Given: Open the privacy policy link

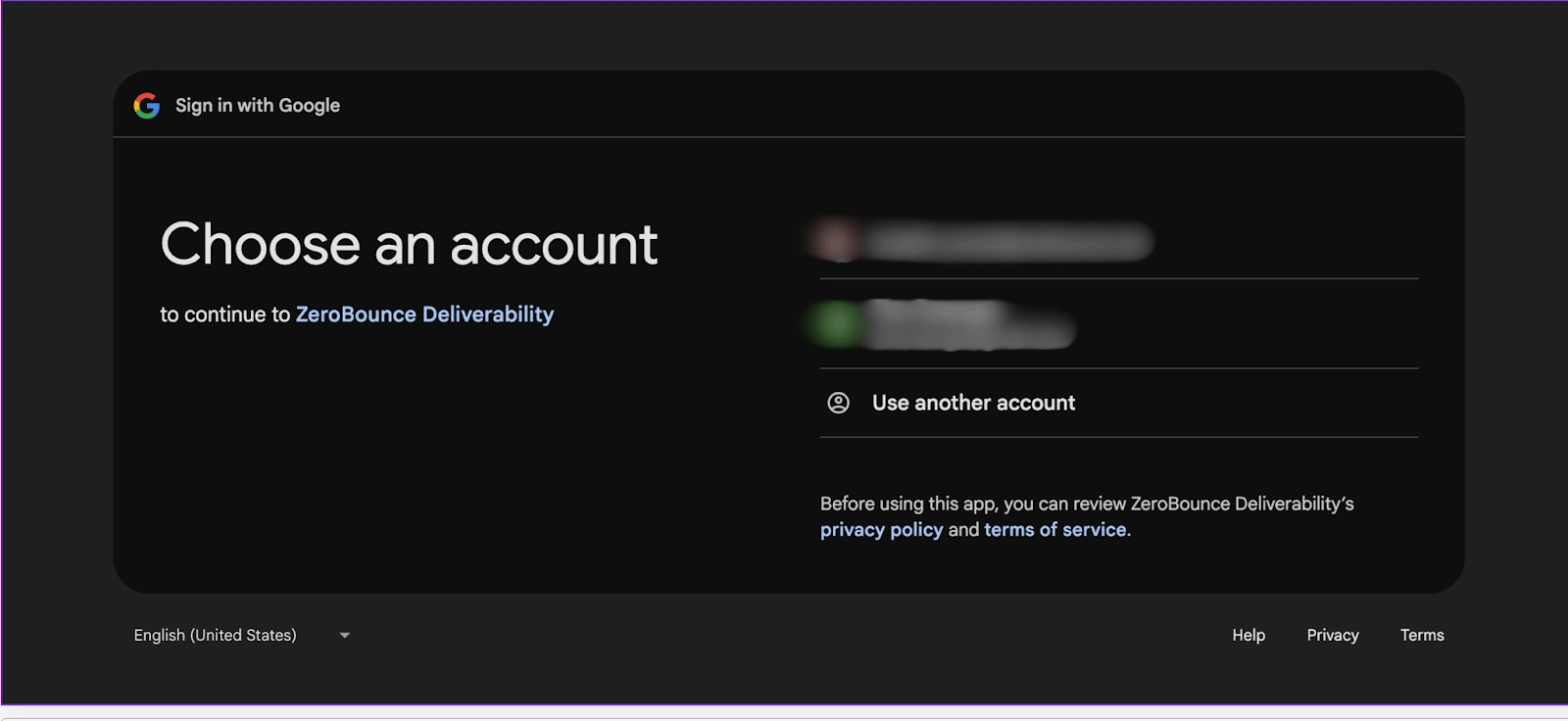Looking at the screenshot, I should pyautogui.click(x=881, y=530).
